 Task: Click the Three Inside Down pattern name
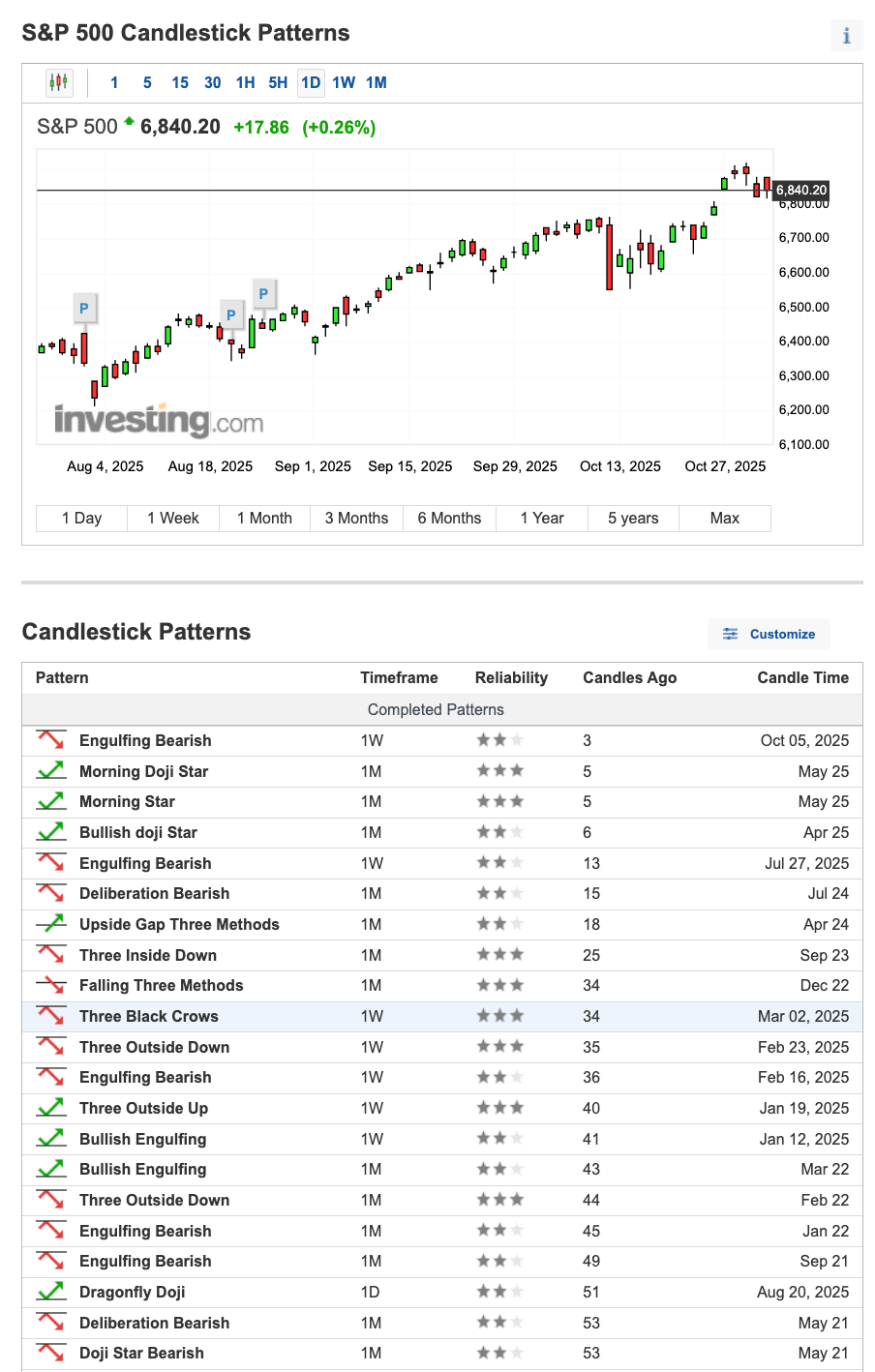click(148, 955)
